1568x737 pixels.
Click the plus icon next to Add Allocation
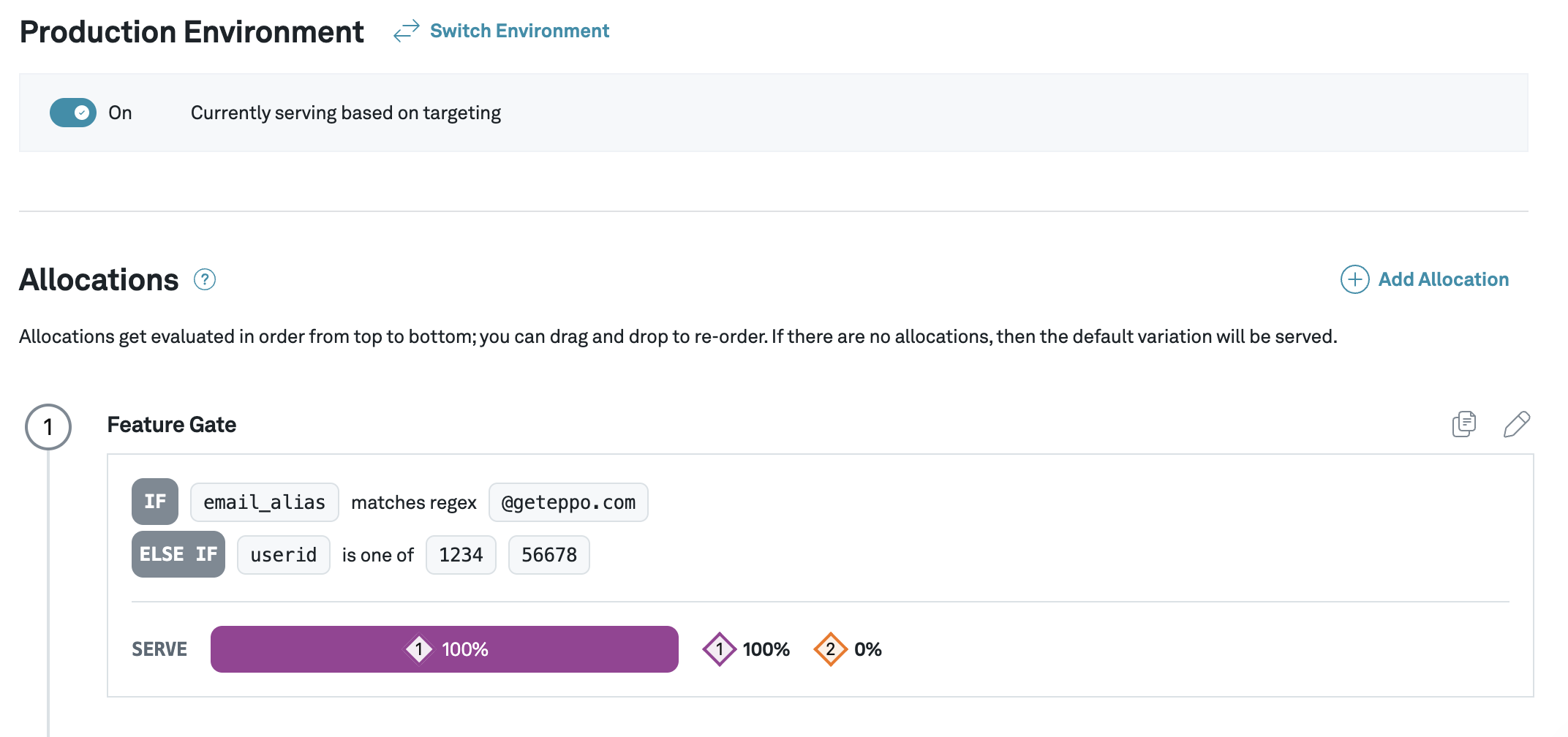(1354, 279)
